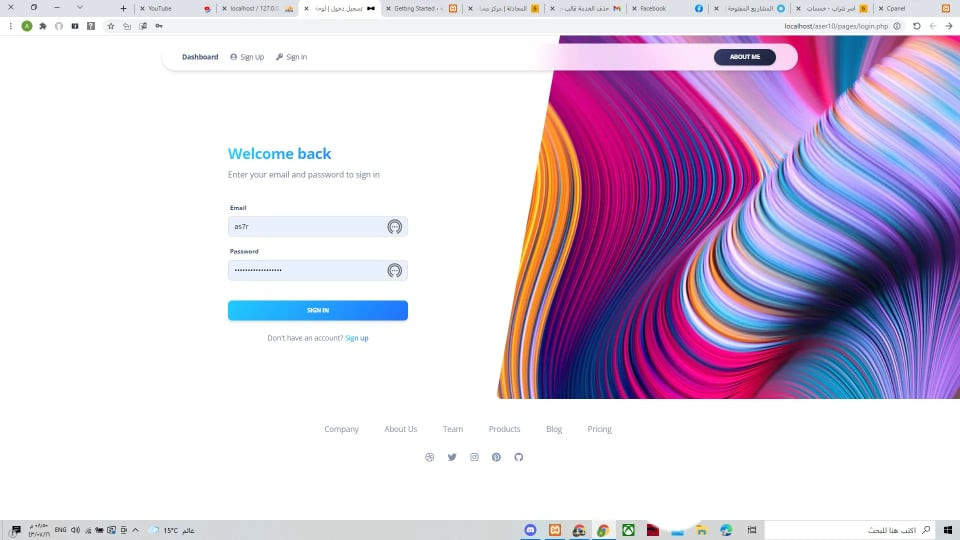
Task: Switch to the Cpanel tab
Action: 915,9
